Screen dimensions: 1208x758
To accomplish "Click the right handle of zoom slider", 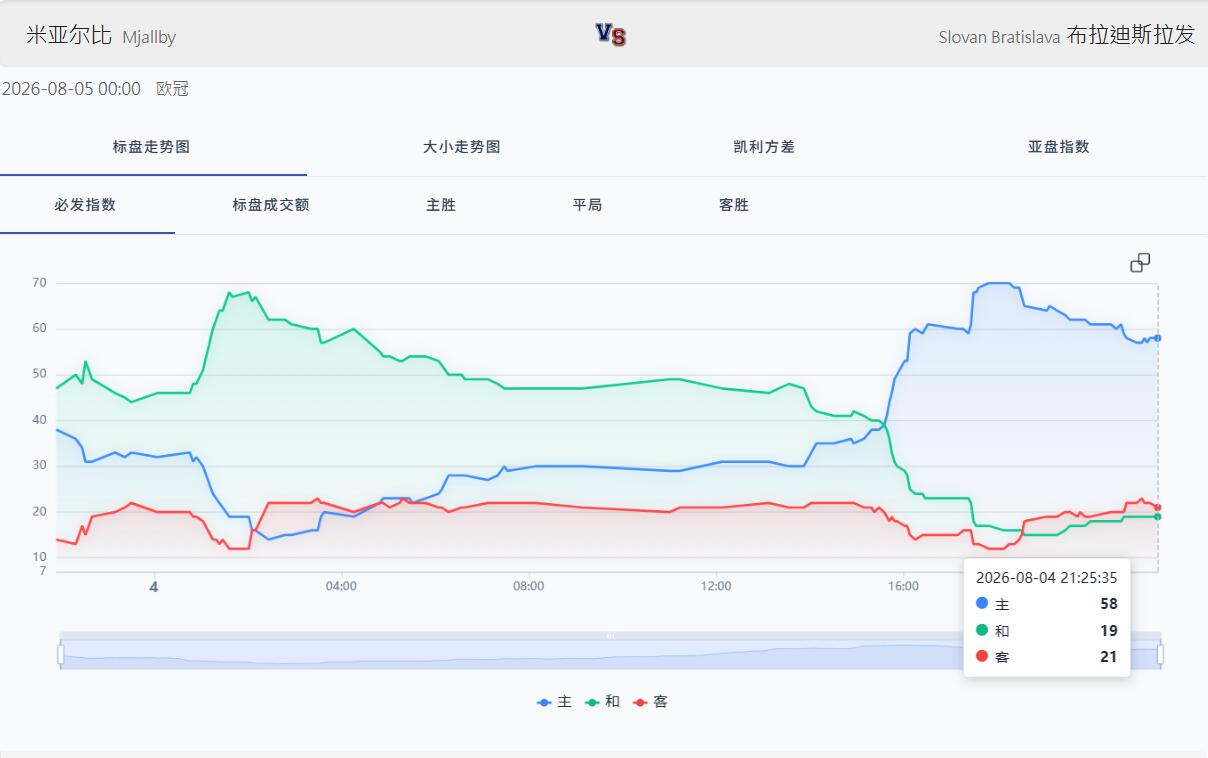I will tap(1161, 655).
